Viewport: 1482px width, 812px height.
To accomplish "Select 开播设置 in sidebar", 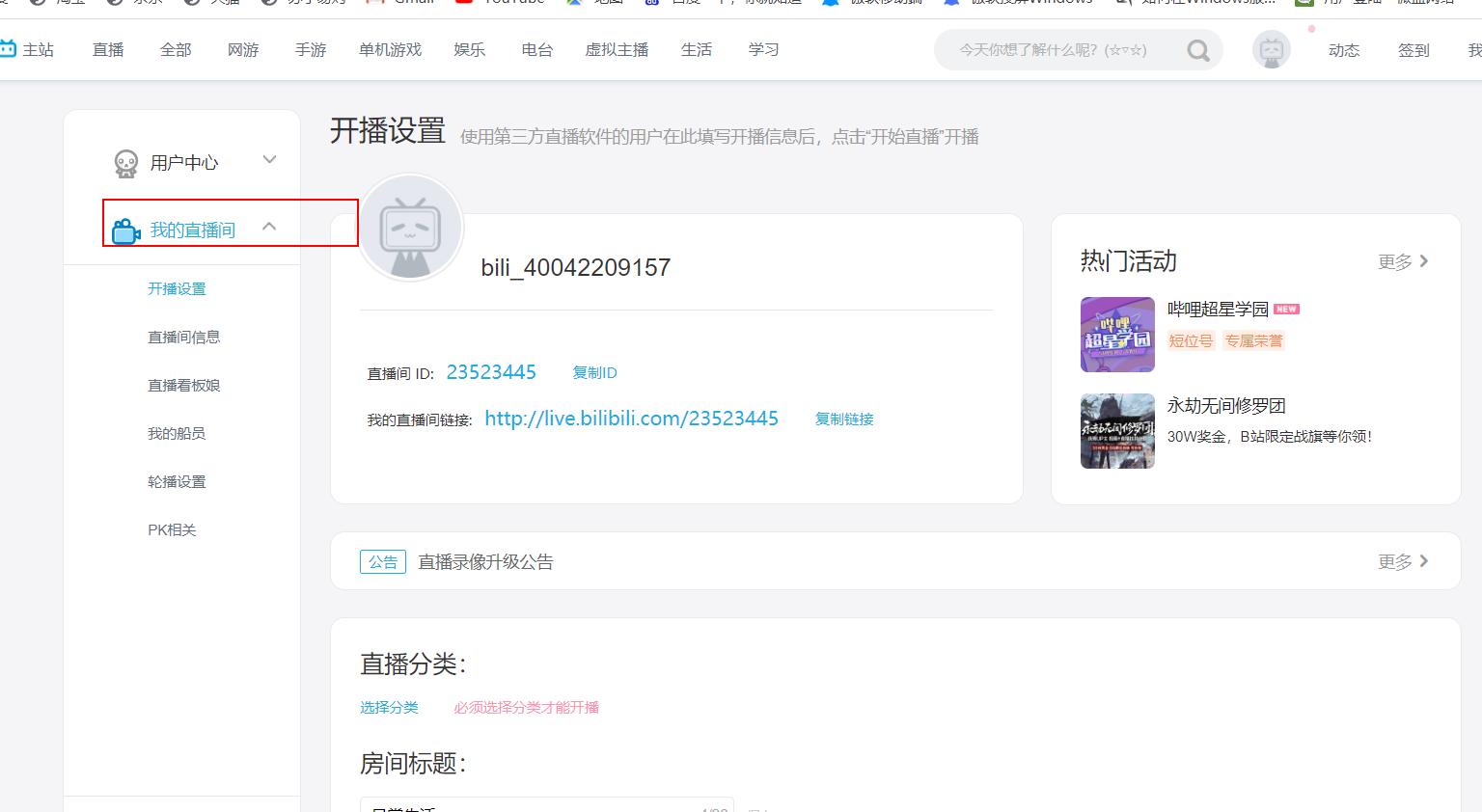I will click(x=177, y=288).
